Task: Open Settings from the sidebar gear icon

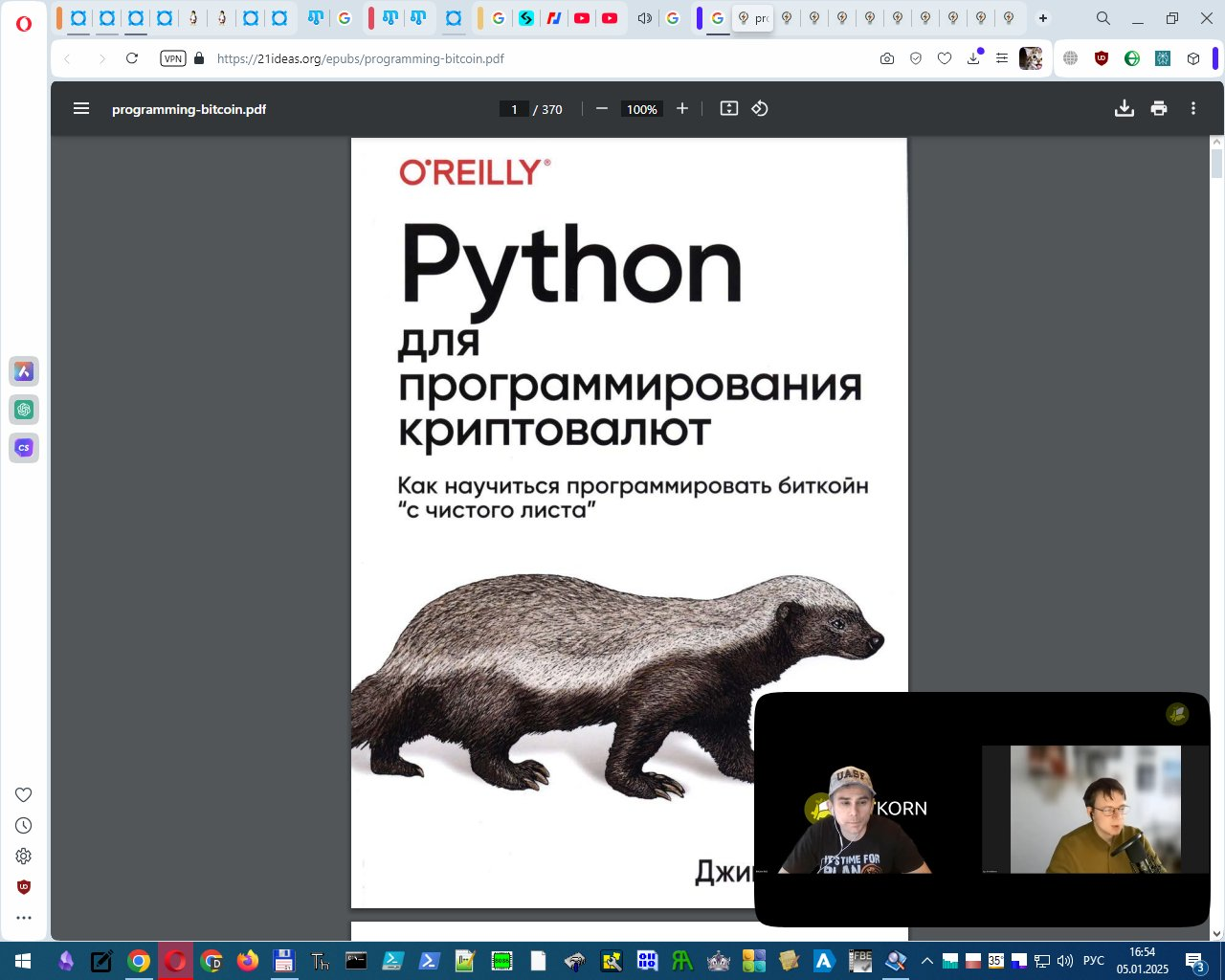Action: pos(24,856)
